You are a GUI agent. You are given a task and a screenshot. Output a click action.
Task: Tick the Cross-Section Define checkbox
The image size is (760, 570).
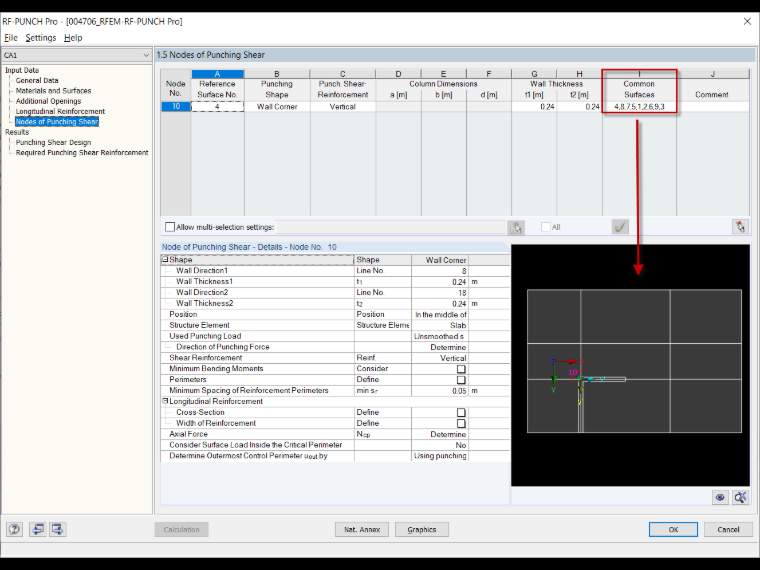461,412
